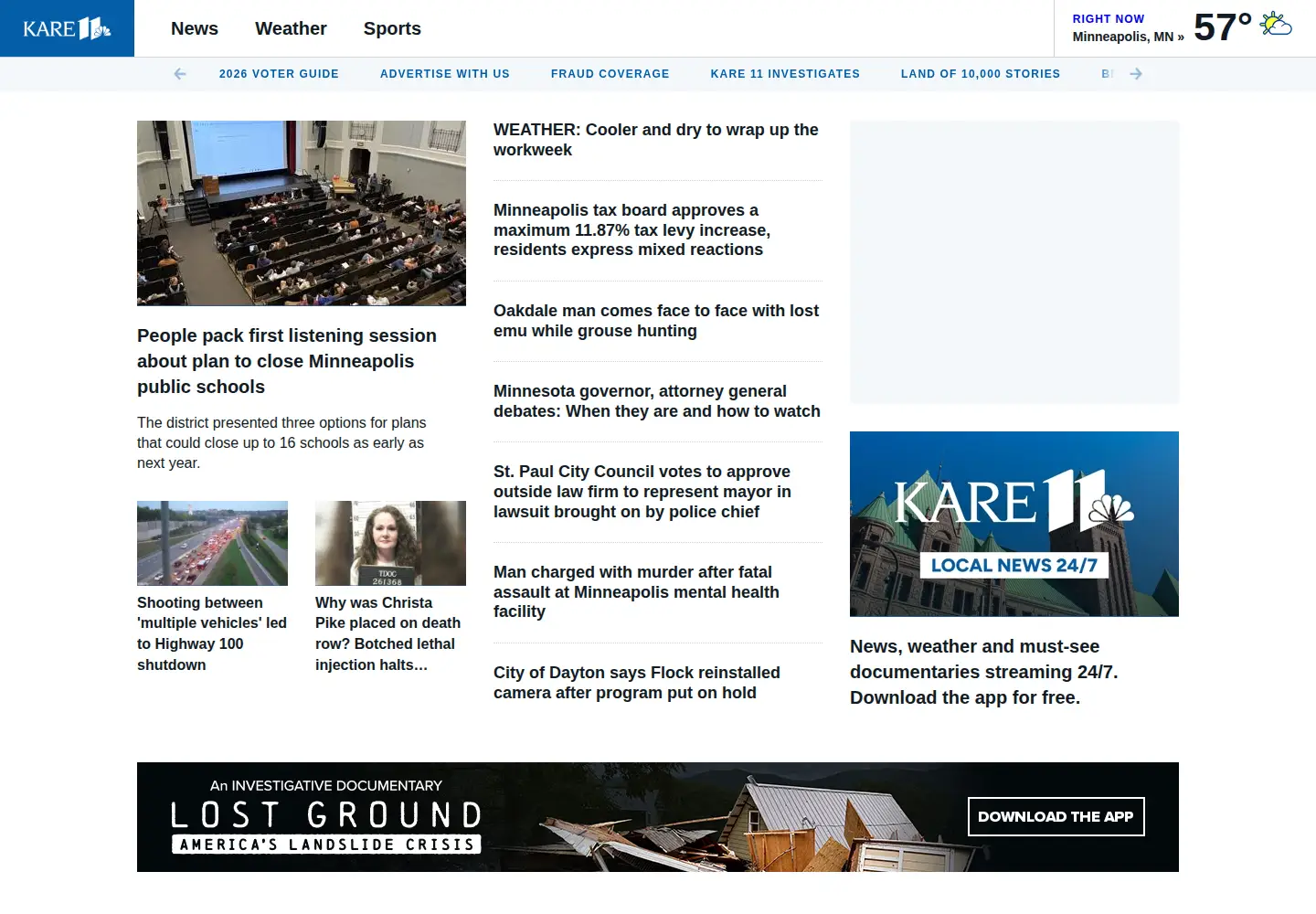
Task: Select 2026 Voter Guide topic
Action: click(x=279, y=74)
